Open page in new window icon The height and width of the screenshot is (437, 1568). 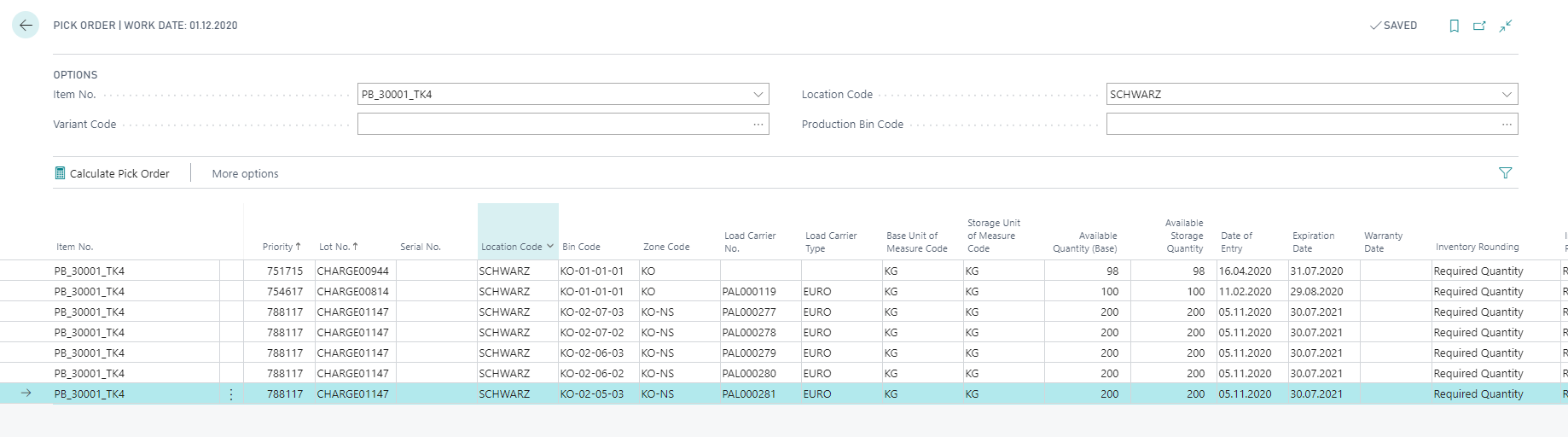(1479, 26)
